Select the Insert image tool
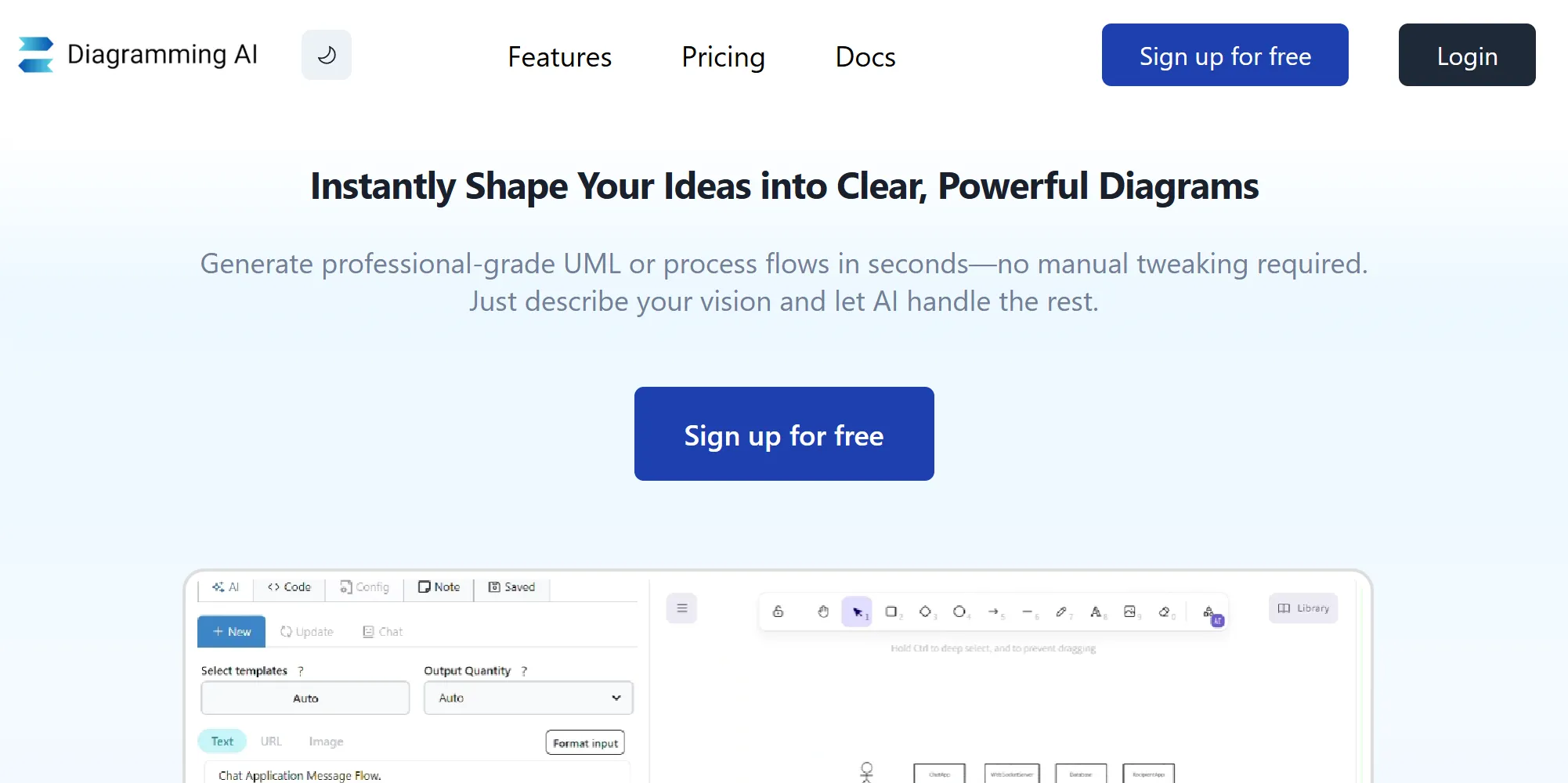 pos(1130,612)
